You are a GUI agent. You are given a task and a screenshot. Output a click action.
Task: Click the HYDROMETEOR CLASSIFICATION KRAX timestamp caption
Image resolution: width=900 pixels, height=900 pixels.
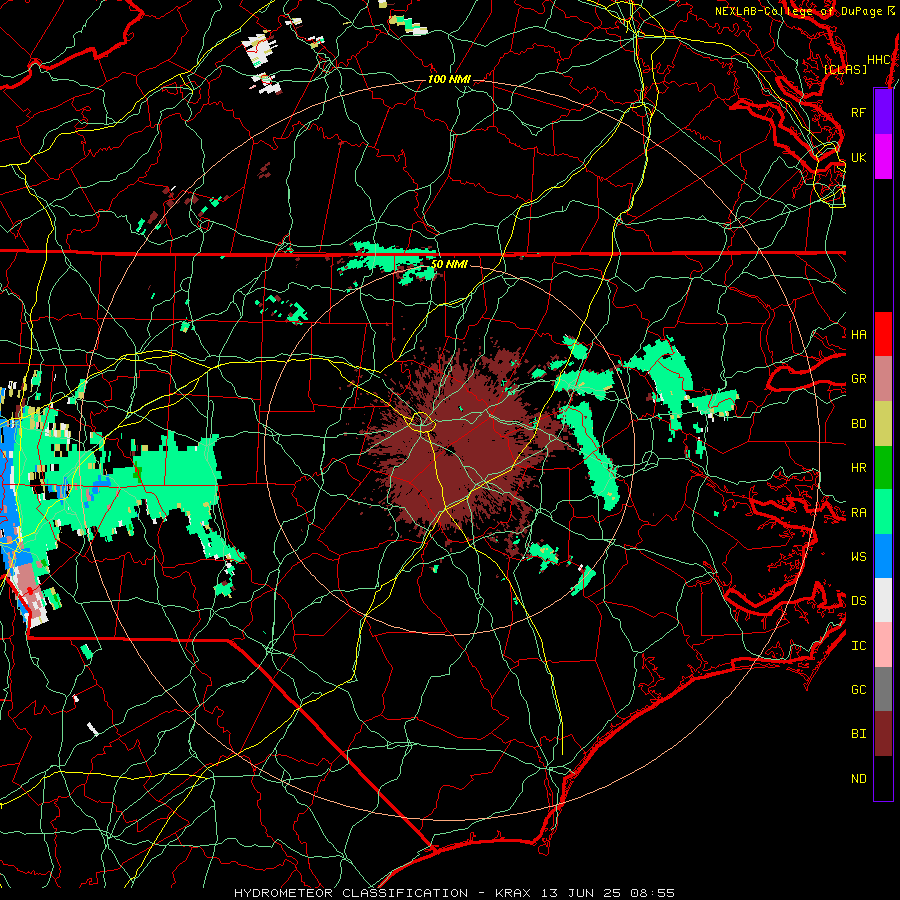[x=454, y=893]
